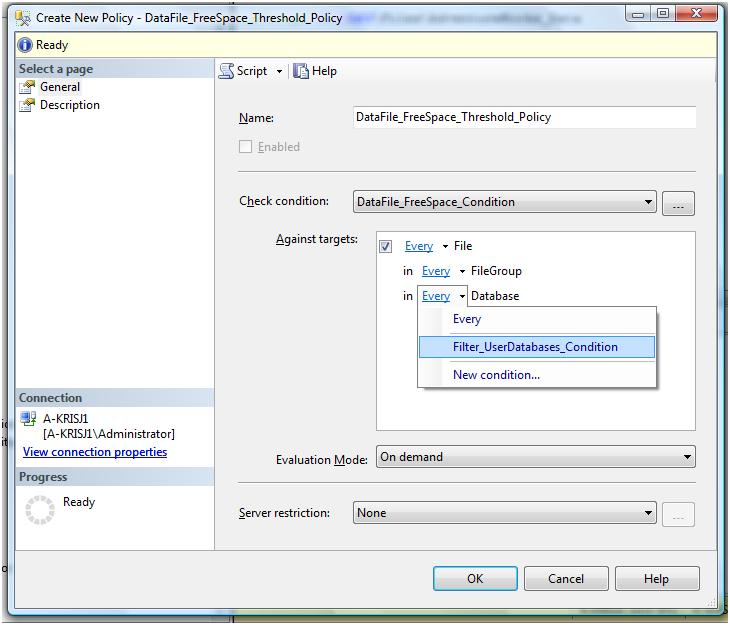Click Every link for File
Screen dimensions: 730x625
point(419,246)
